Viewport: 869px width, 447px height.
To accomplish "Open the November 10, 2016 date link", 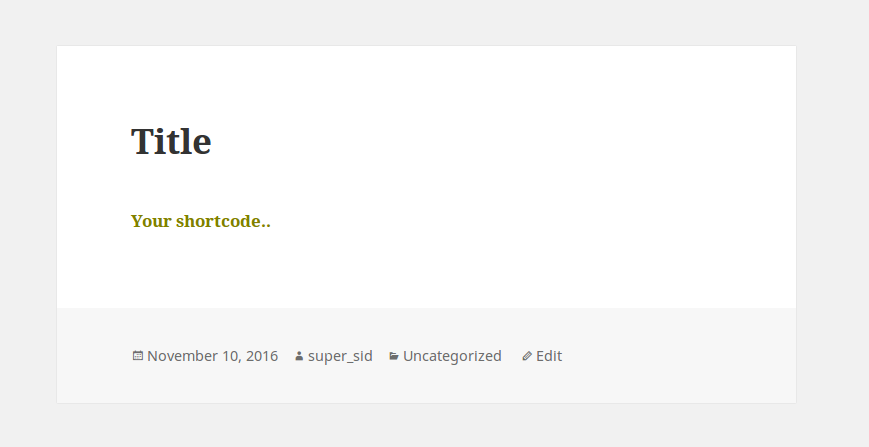I will tap(212, 356).
